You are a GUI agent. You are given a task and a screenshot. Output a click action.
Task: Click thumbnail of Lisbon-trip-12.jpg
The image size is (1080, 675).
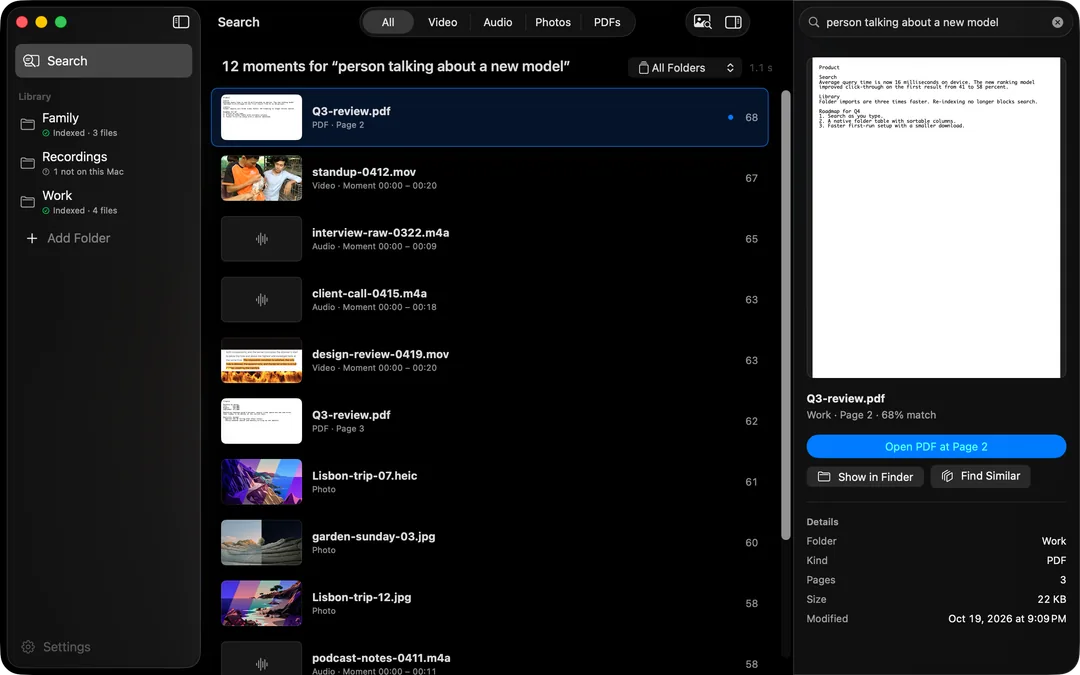click(x=261, y=603)
